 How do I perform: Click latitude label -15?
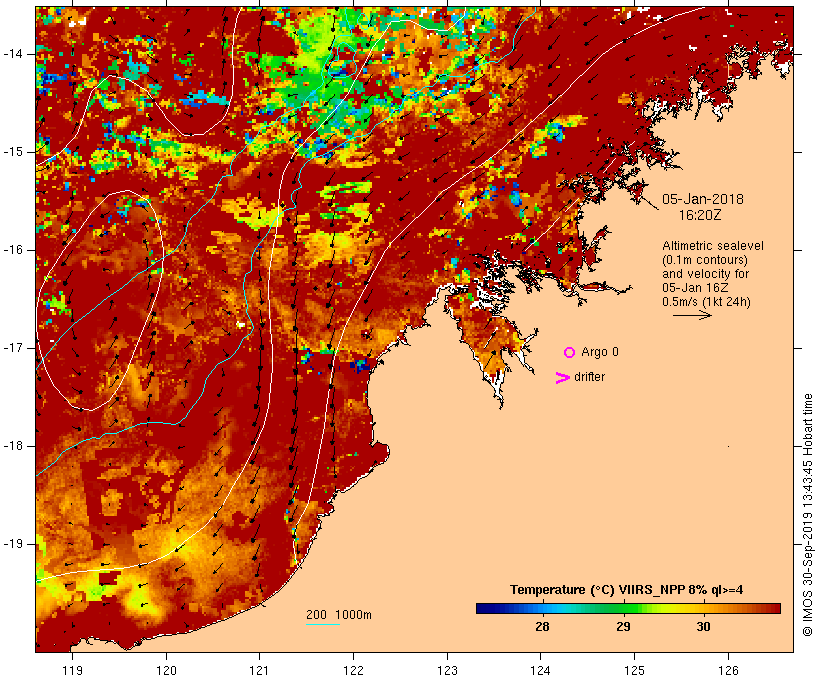pos(13,152)
